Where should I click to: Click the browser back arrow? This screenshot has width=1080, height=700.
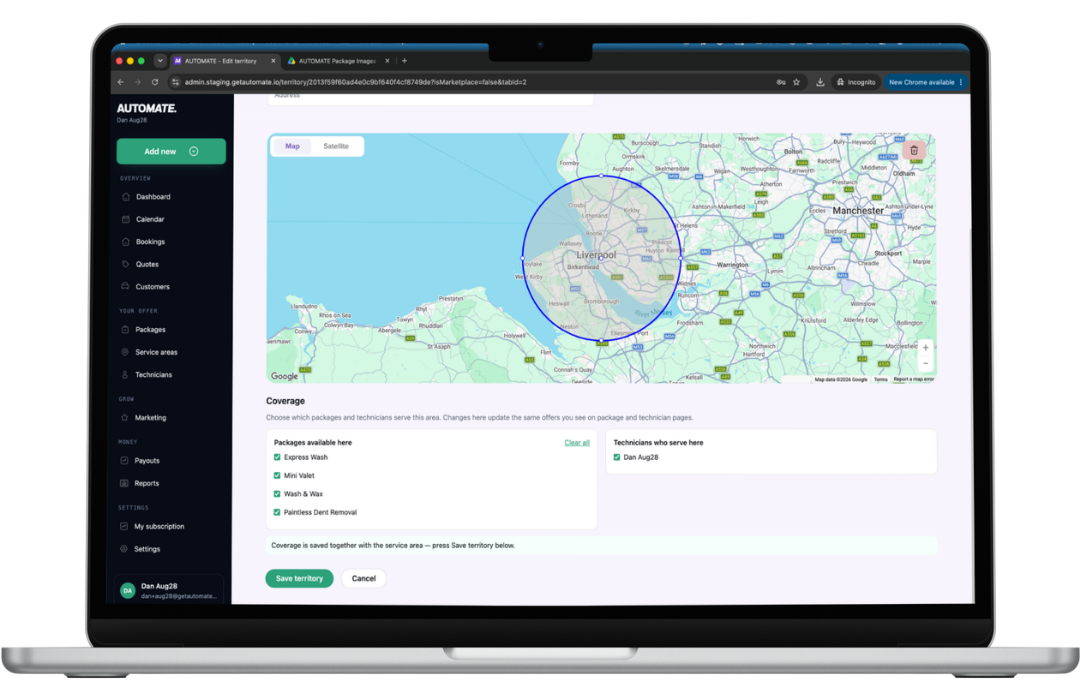click(121, 82)
